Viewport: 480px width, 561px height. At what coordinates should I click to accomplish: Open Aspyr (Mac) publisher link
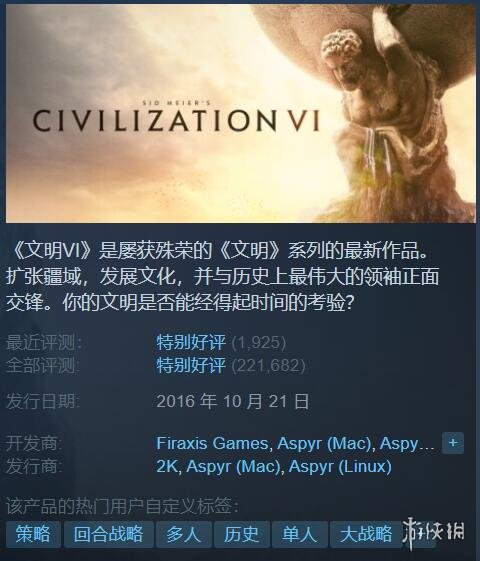point(233,467)
